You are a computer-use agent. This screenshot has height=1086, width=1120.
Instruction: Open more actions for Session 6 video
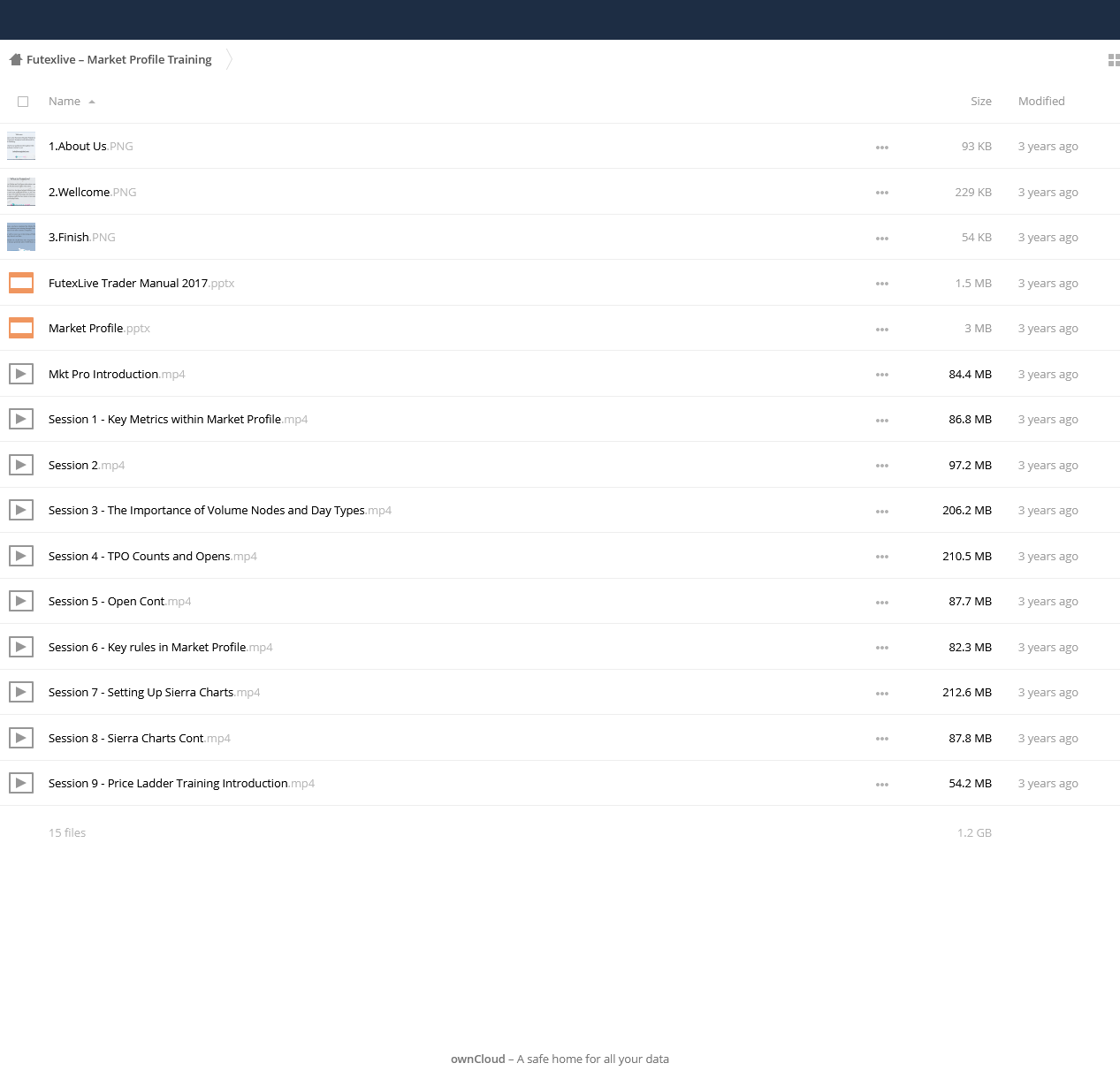(882, 648)
